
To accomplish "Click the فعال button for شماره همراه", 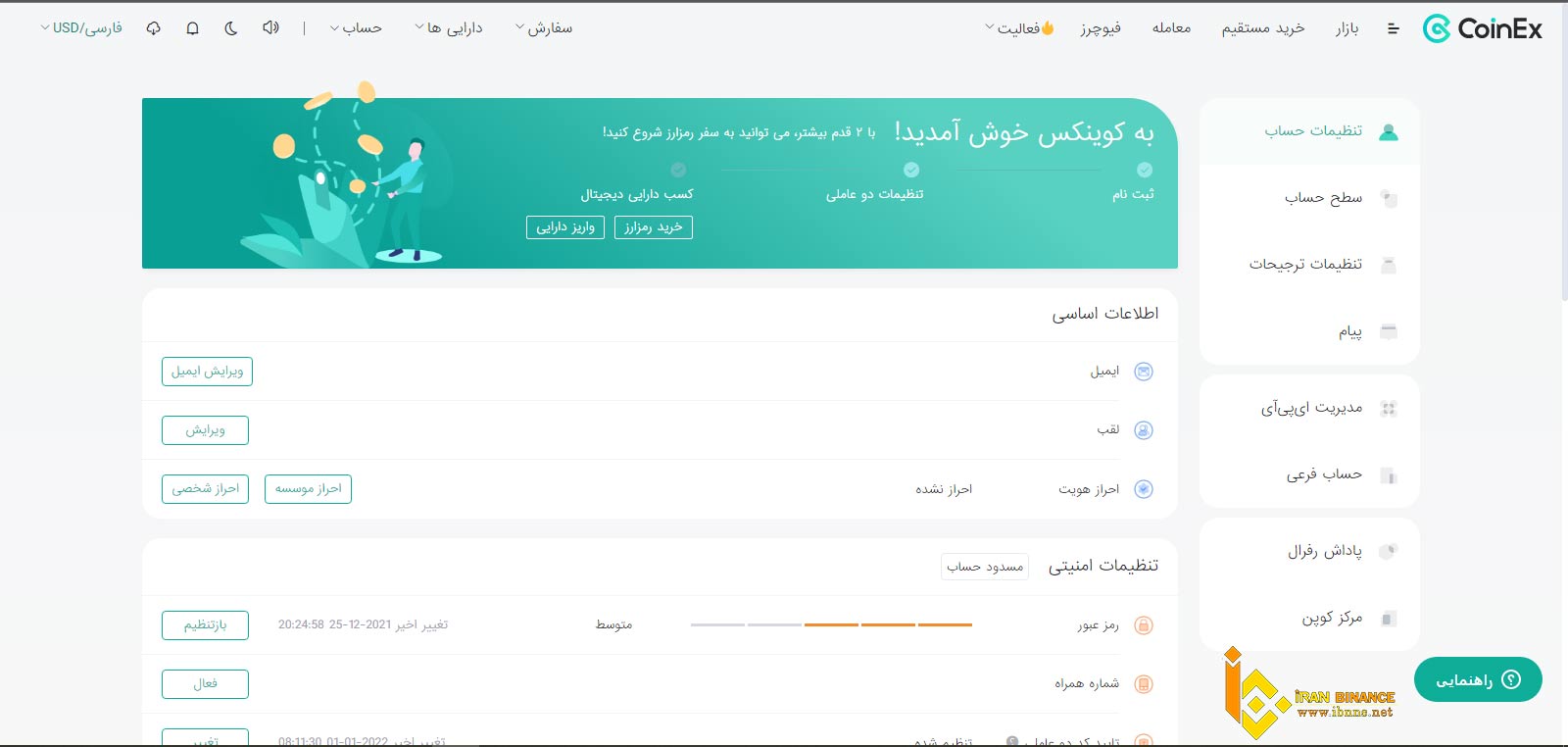I will click(x=205, y=684).
